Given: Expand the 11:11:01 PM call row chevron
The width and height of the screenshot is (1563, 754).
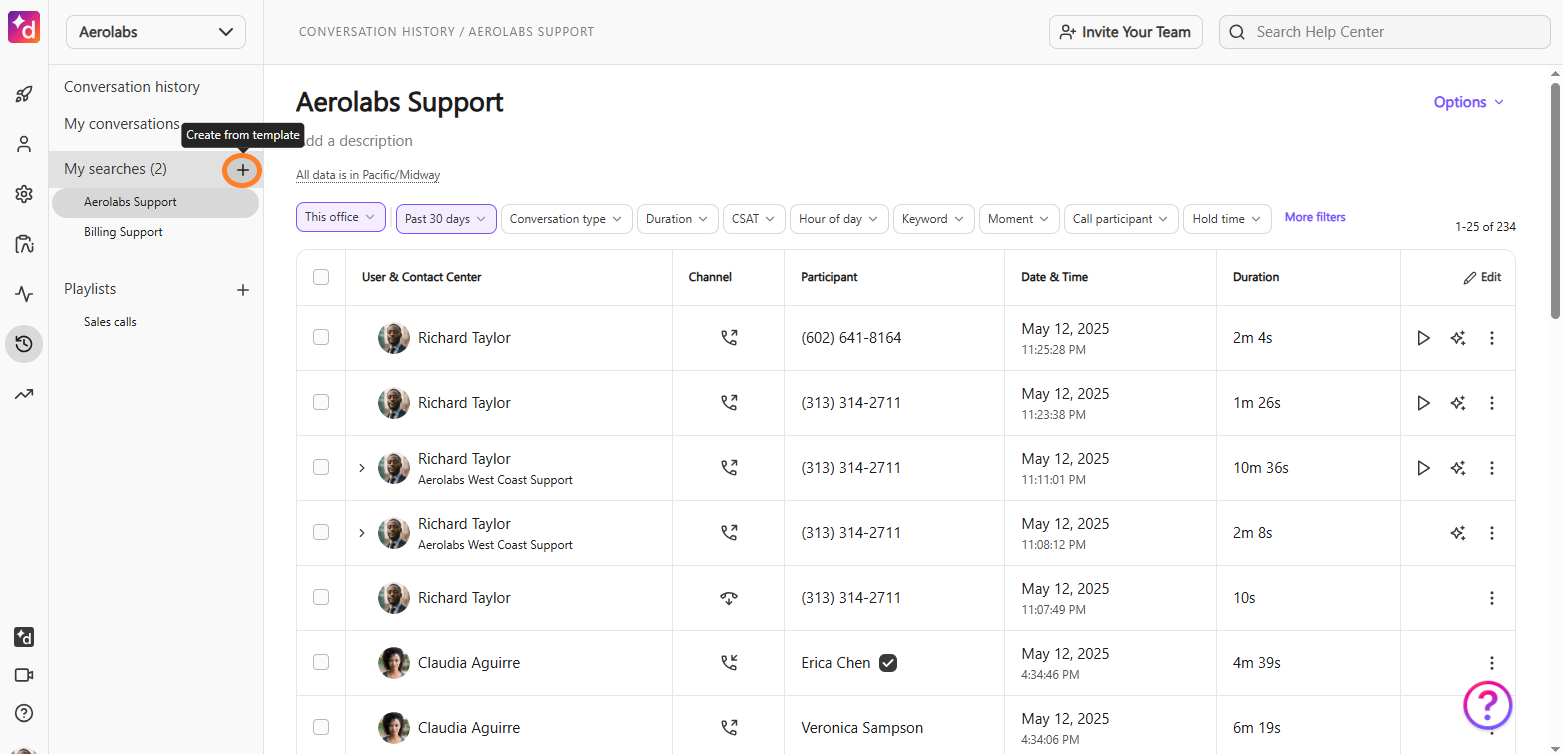Looking at the screenshot, I should [x=362, y=468].
